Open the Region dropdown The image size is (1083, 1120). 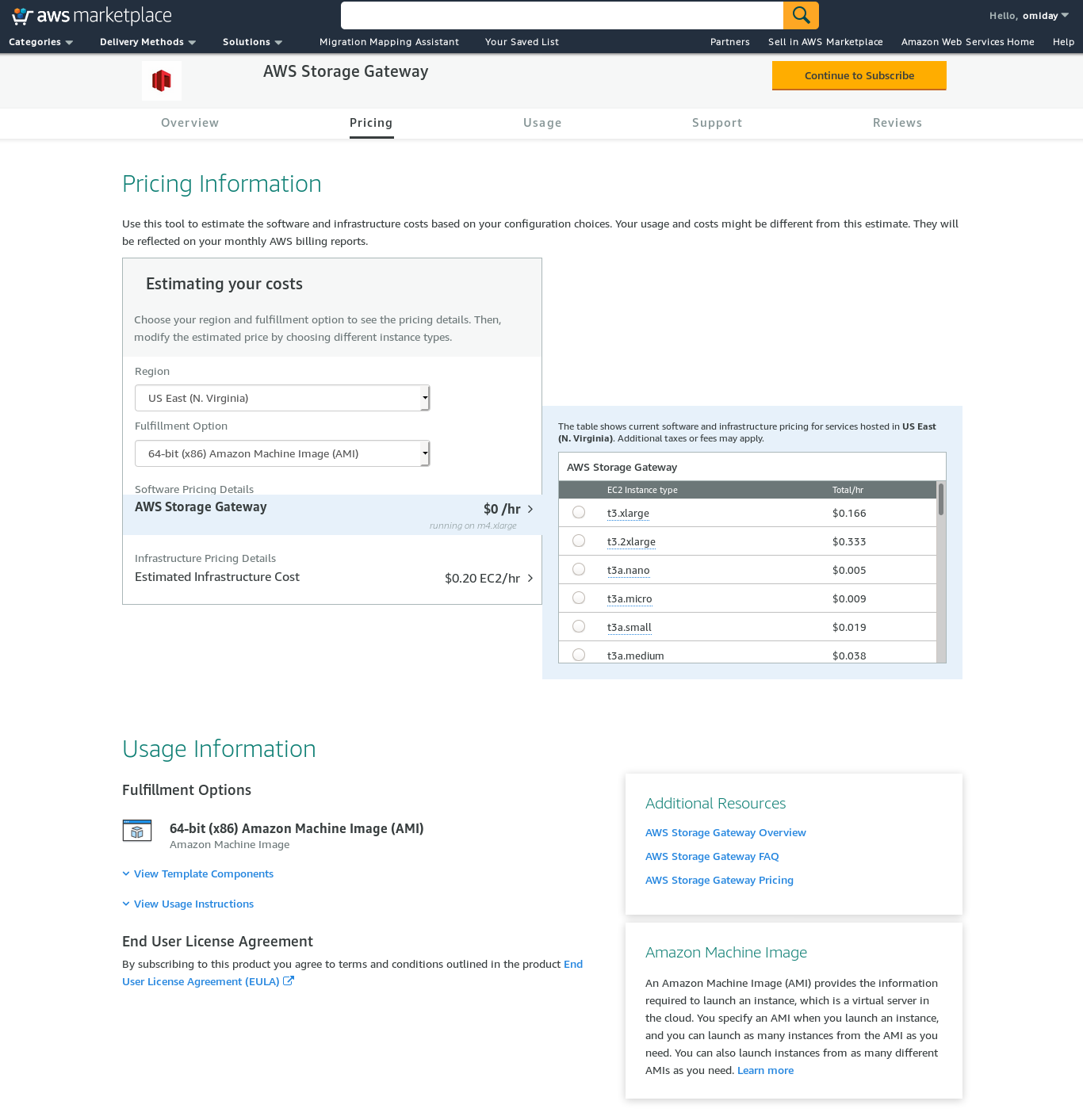click(x=282, y=398)
